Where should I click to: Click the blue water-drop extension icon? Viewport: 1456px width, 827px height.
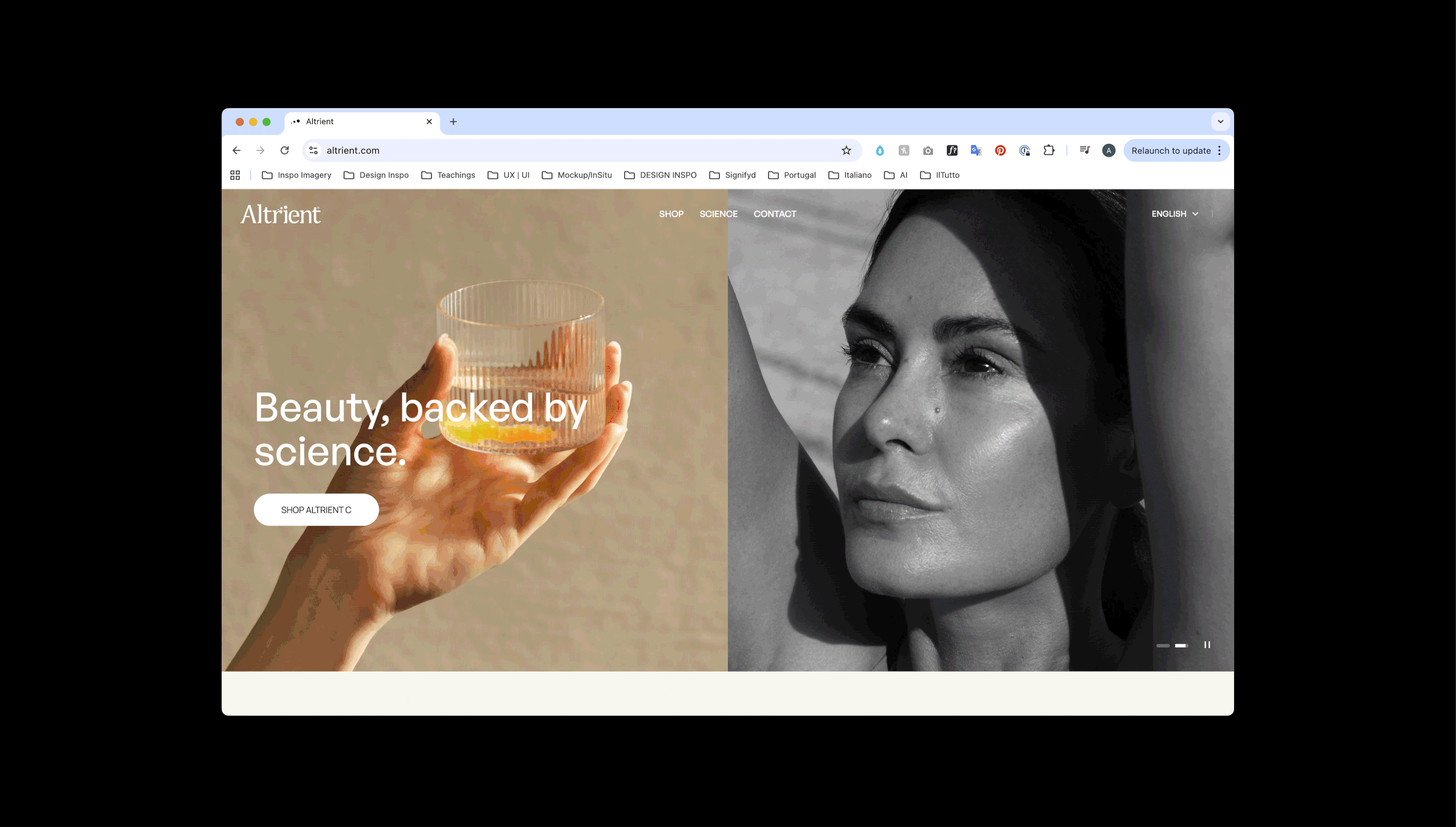click(881, 150)
